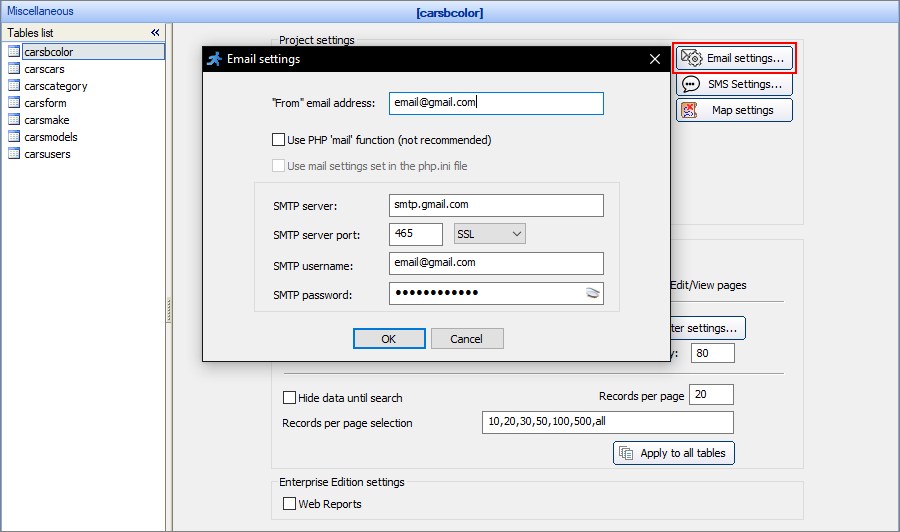This screenshot has height=532, width=900.
Task: Open the Miscellaneous menu
Action: [40, 11]
